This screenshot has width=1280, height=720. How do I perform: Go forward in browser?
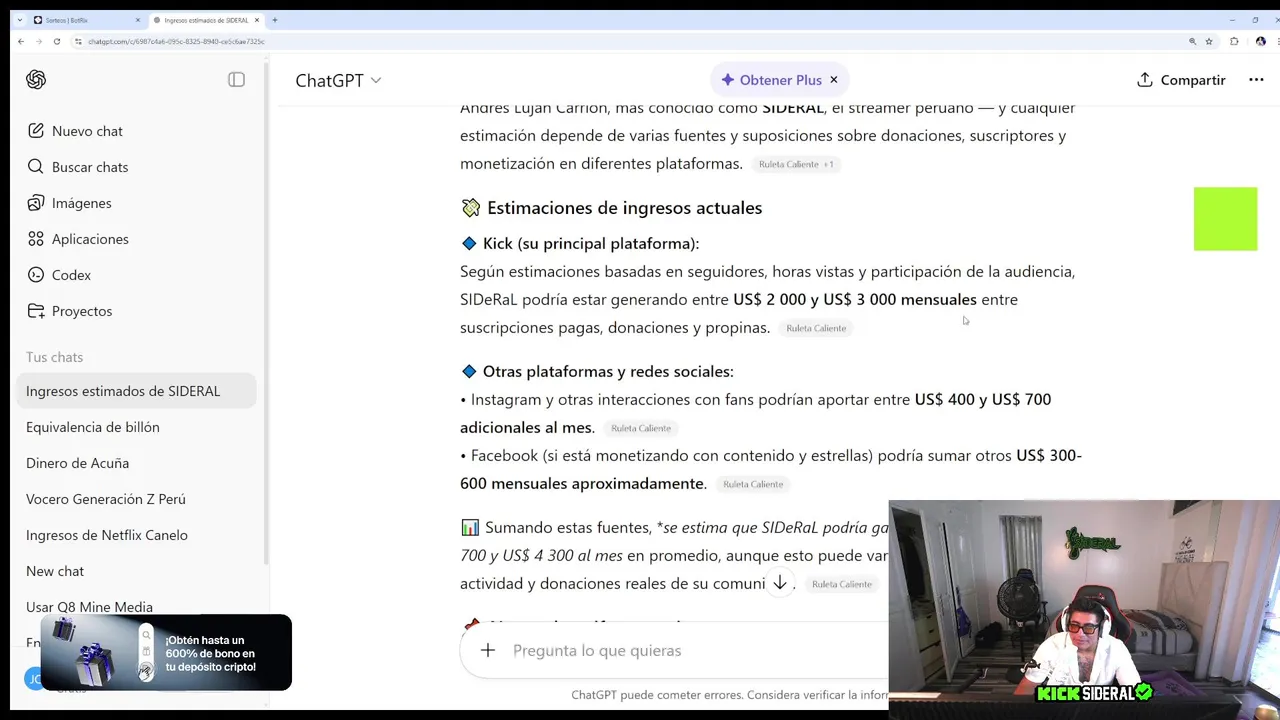[39, 41]
